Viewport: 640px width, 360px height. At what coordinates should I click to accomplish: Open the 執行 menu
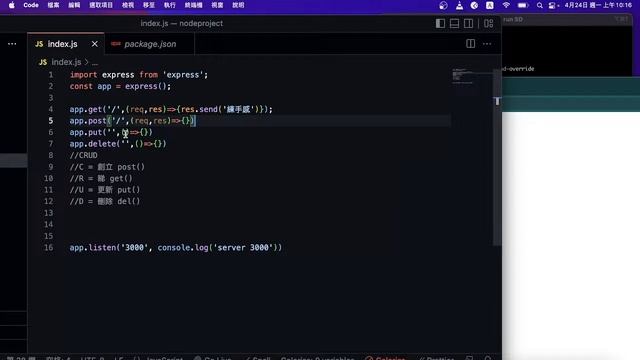[170, 5]
